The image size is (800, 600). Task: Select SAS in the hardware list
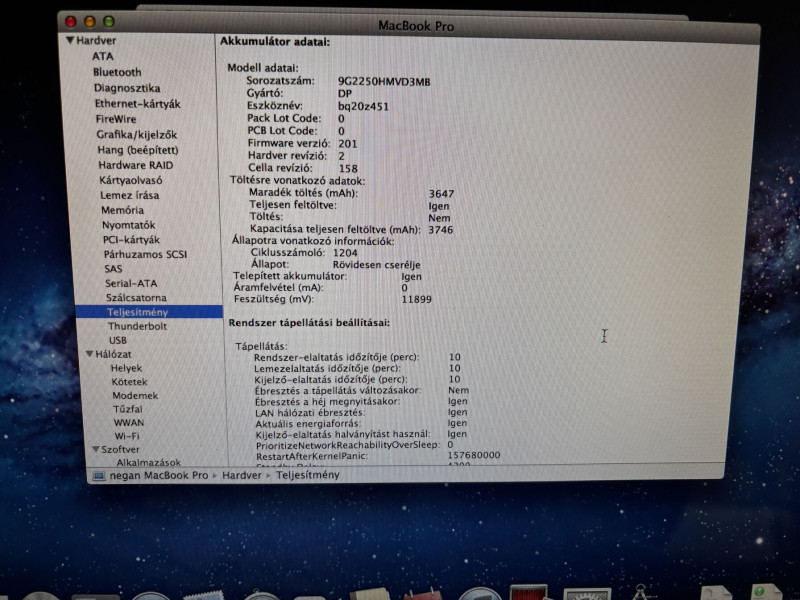click(113, 268)
